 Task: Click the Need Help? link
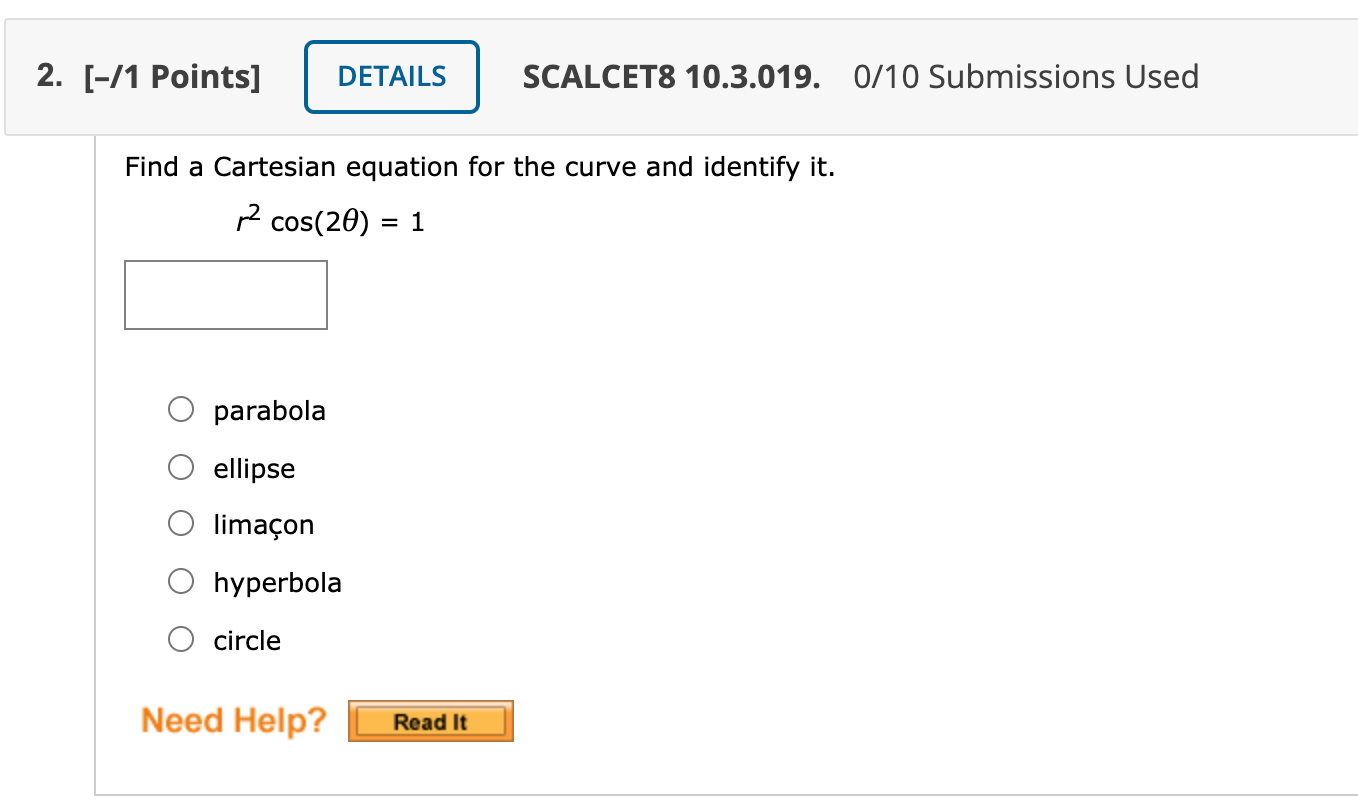pos(233,720)
